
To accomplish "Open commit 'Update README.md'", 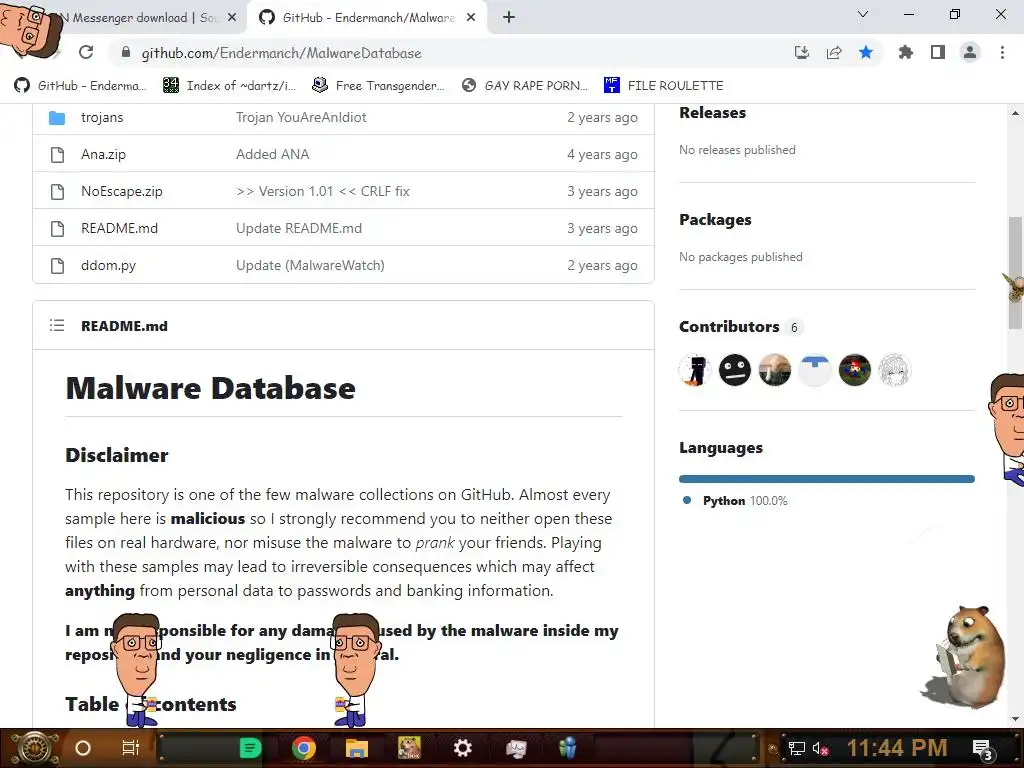I will [298, 229].
